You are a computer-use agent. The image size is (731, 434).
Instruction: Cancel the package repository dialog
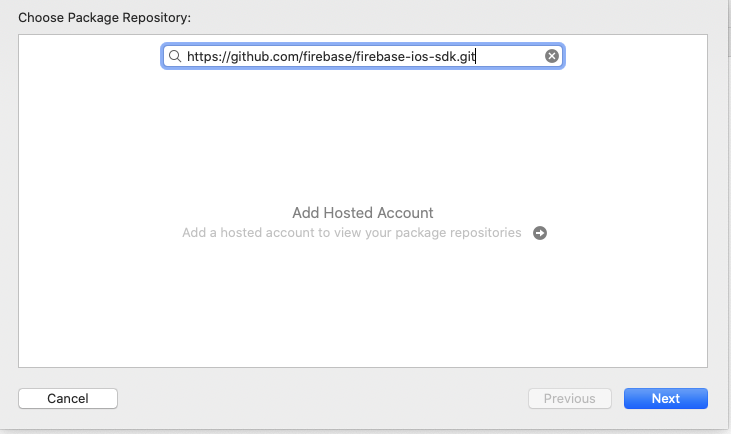[68, 398]
